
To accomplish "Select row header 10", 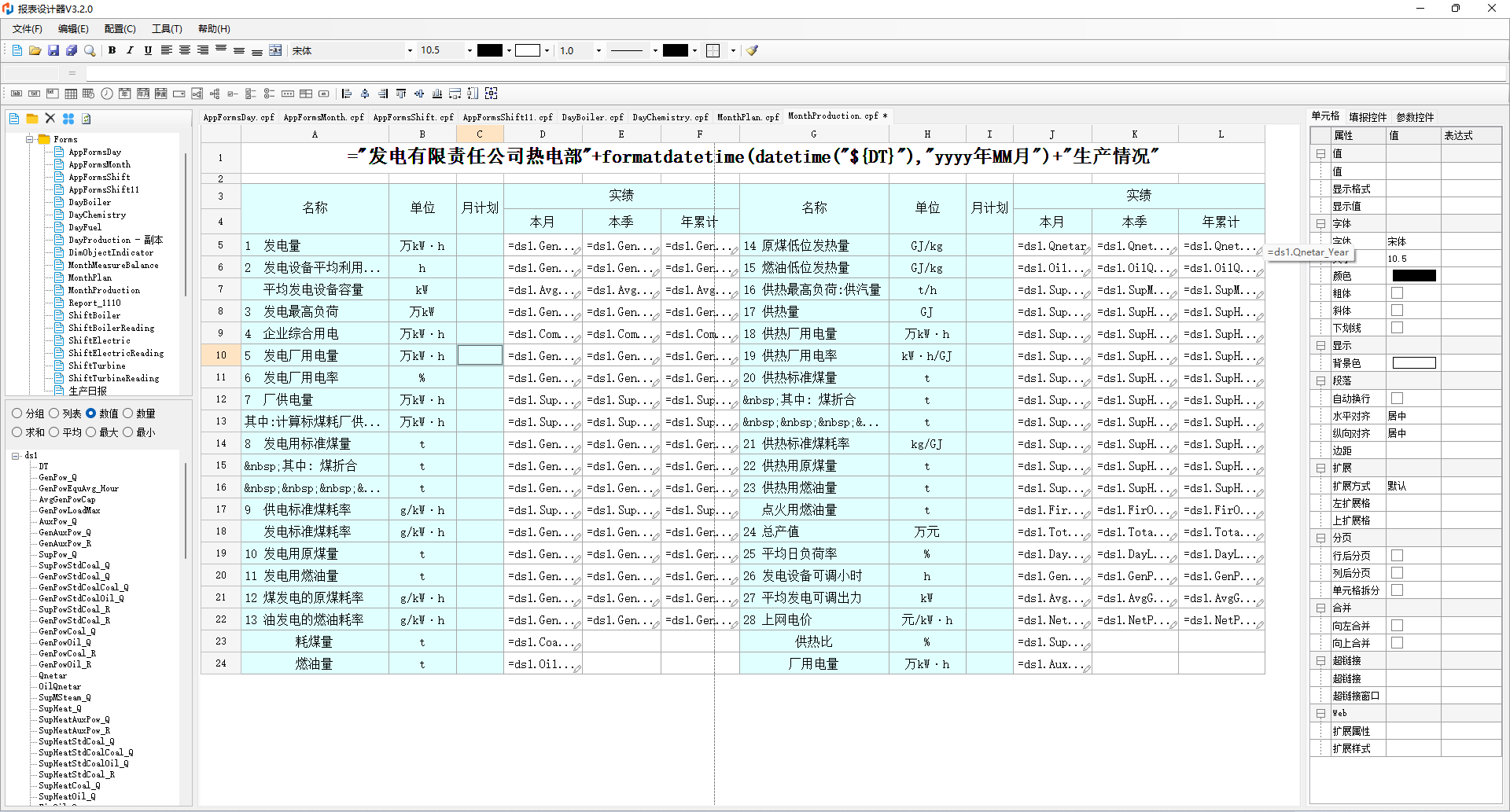I will (221, 355).
